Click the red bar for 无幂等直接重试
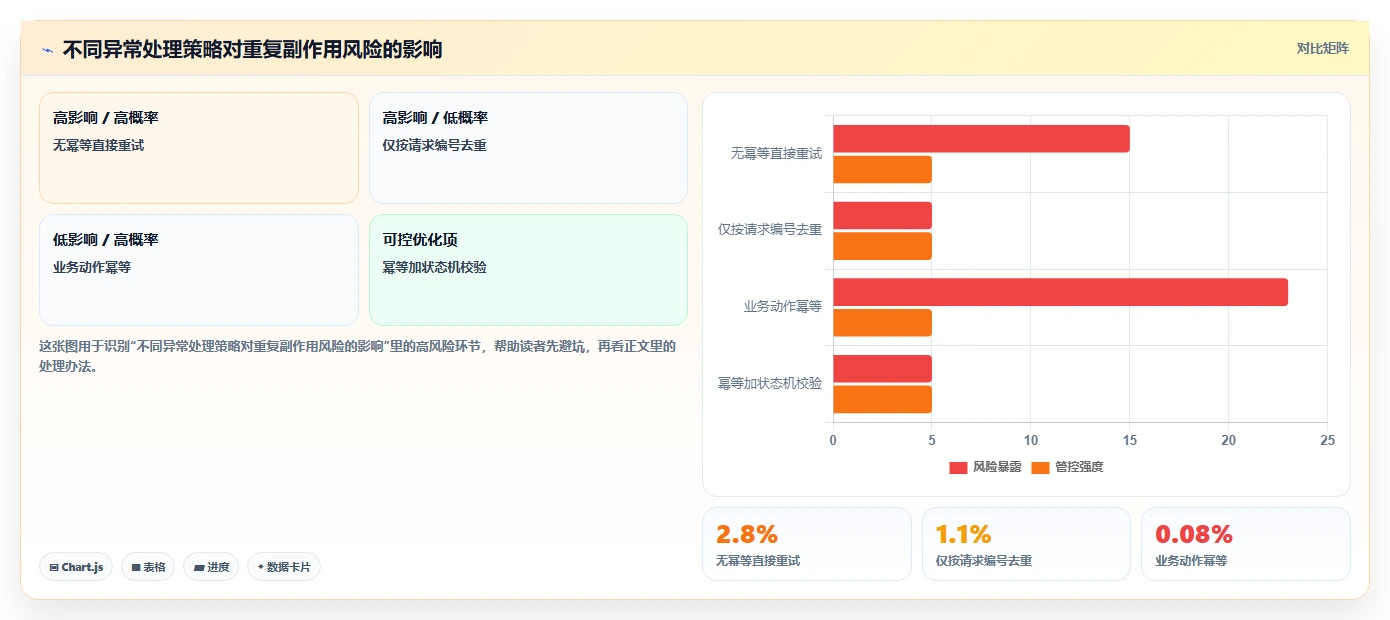This screenshot has height=620, width=1390. click(x=981, y=139)
